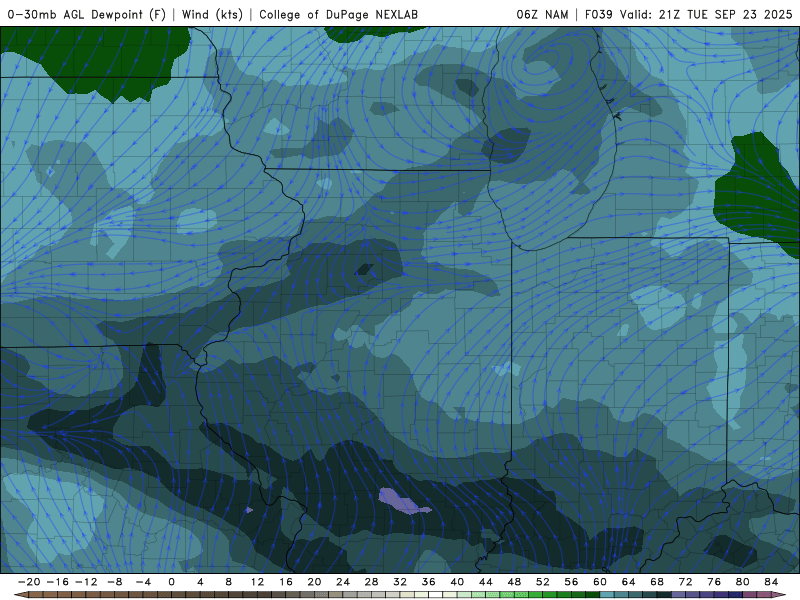Click the 76 legend value

pyautogui.click(x=714, y=582)
